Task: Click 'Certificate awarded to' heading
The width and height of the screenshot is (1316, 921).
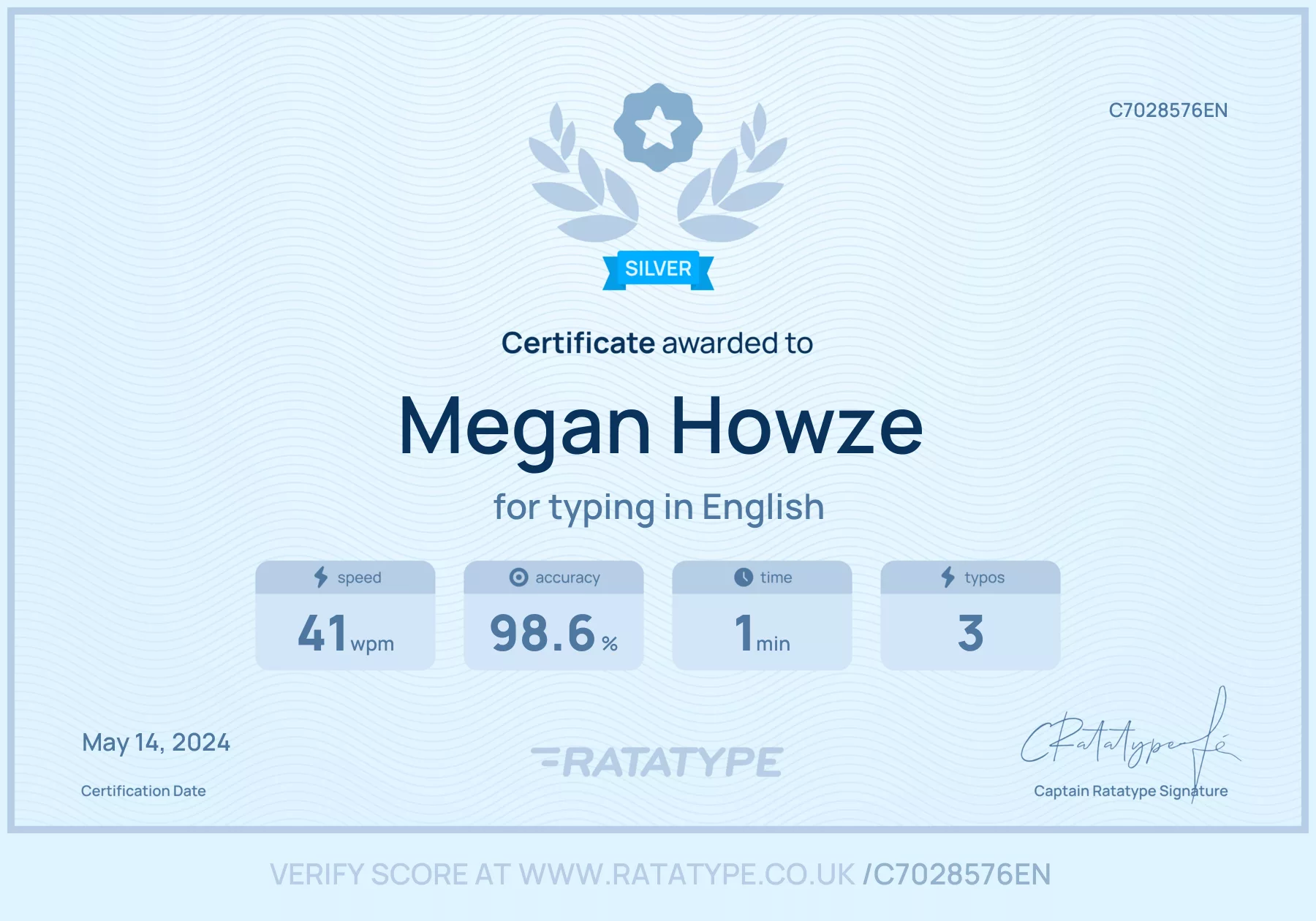Action: click(657, 343)
